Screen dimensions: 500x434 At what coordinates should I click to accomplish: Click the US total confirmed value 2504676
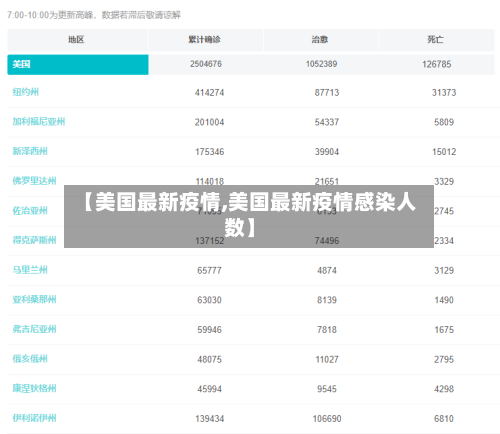click(206, 64)
